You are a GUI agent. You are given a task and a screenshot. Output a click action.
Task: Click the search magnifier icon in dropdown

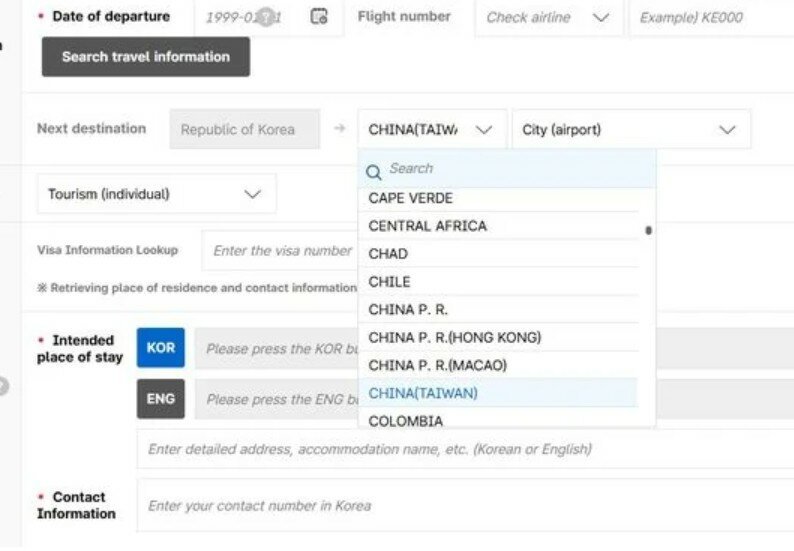click(374, 170)
